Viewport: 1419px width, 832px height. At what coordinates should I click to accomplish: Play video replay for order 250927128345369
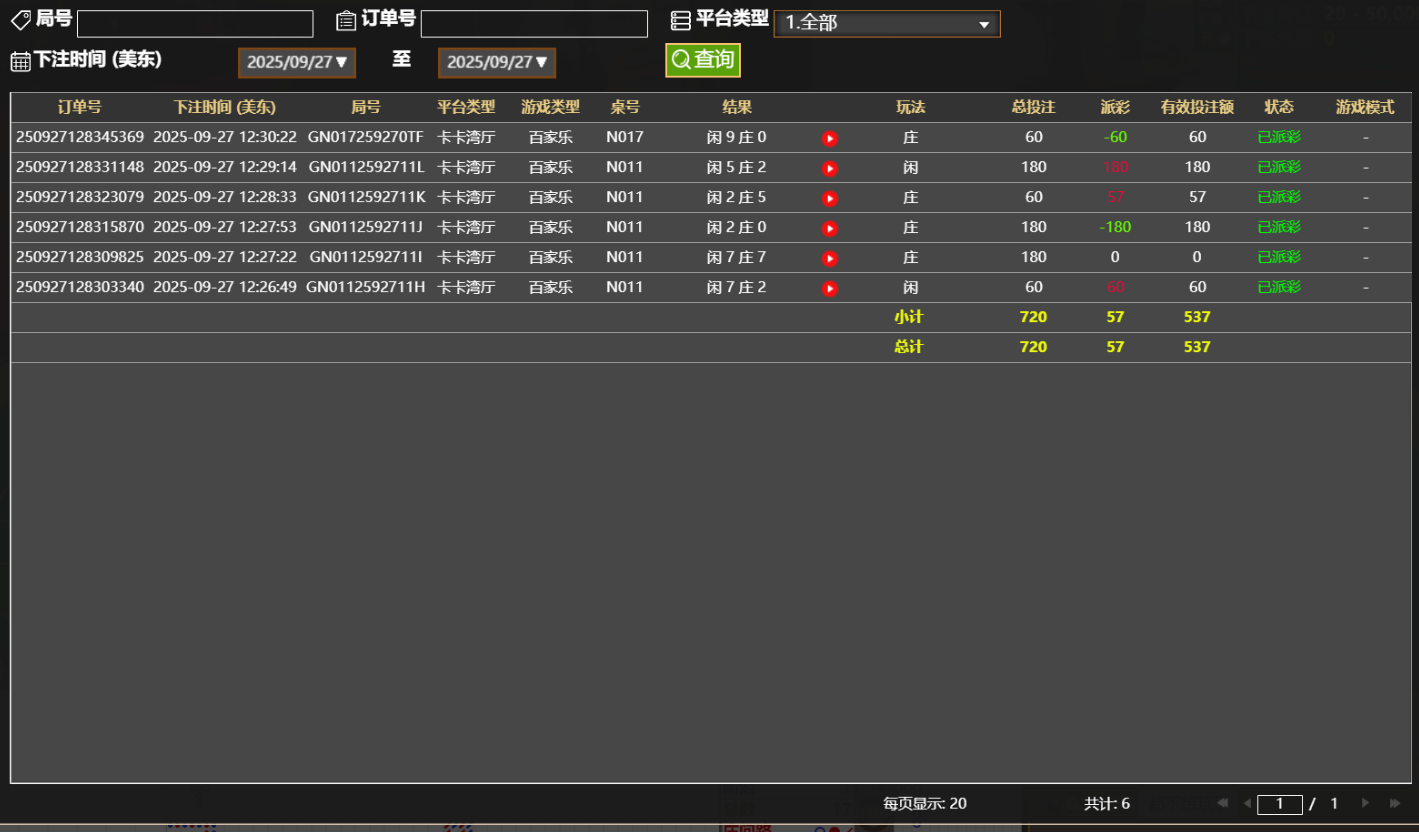pyautogui.click(x=829, y=138)
